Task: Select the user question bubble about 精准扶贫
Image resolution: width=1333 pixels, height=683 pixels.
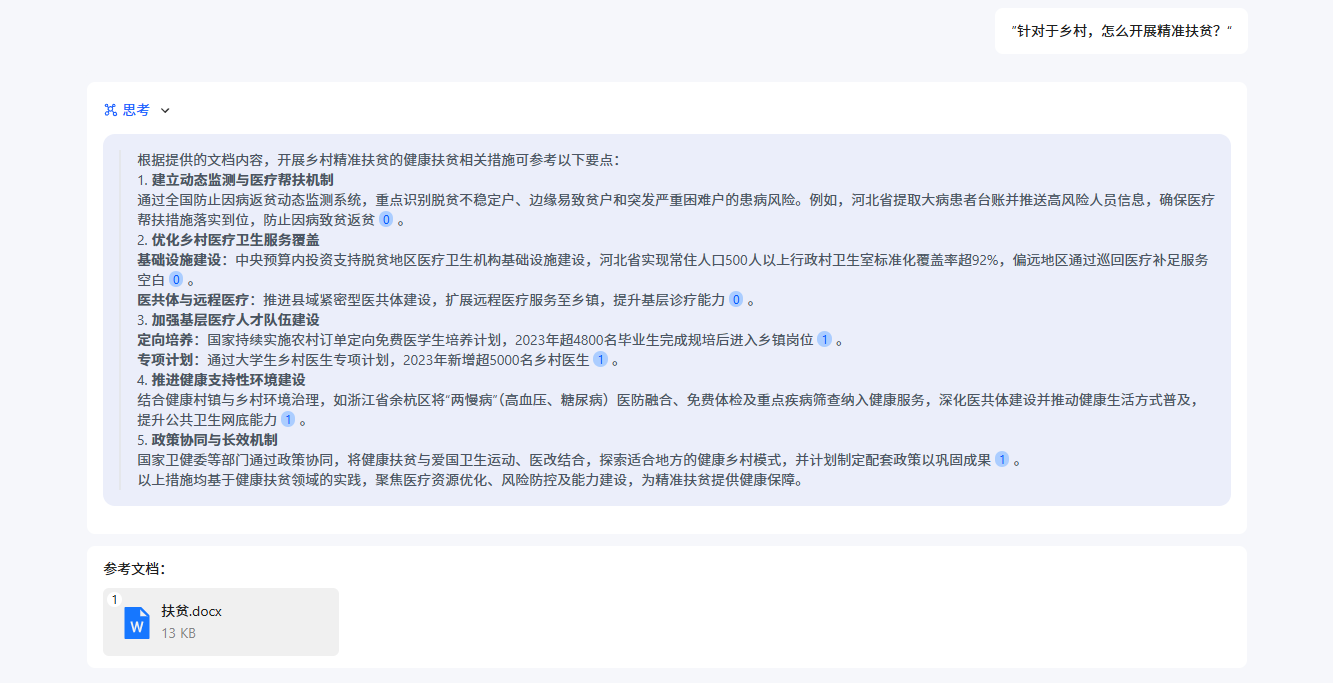Action: (1121, 31)
